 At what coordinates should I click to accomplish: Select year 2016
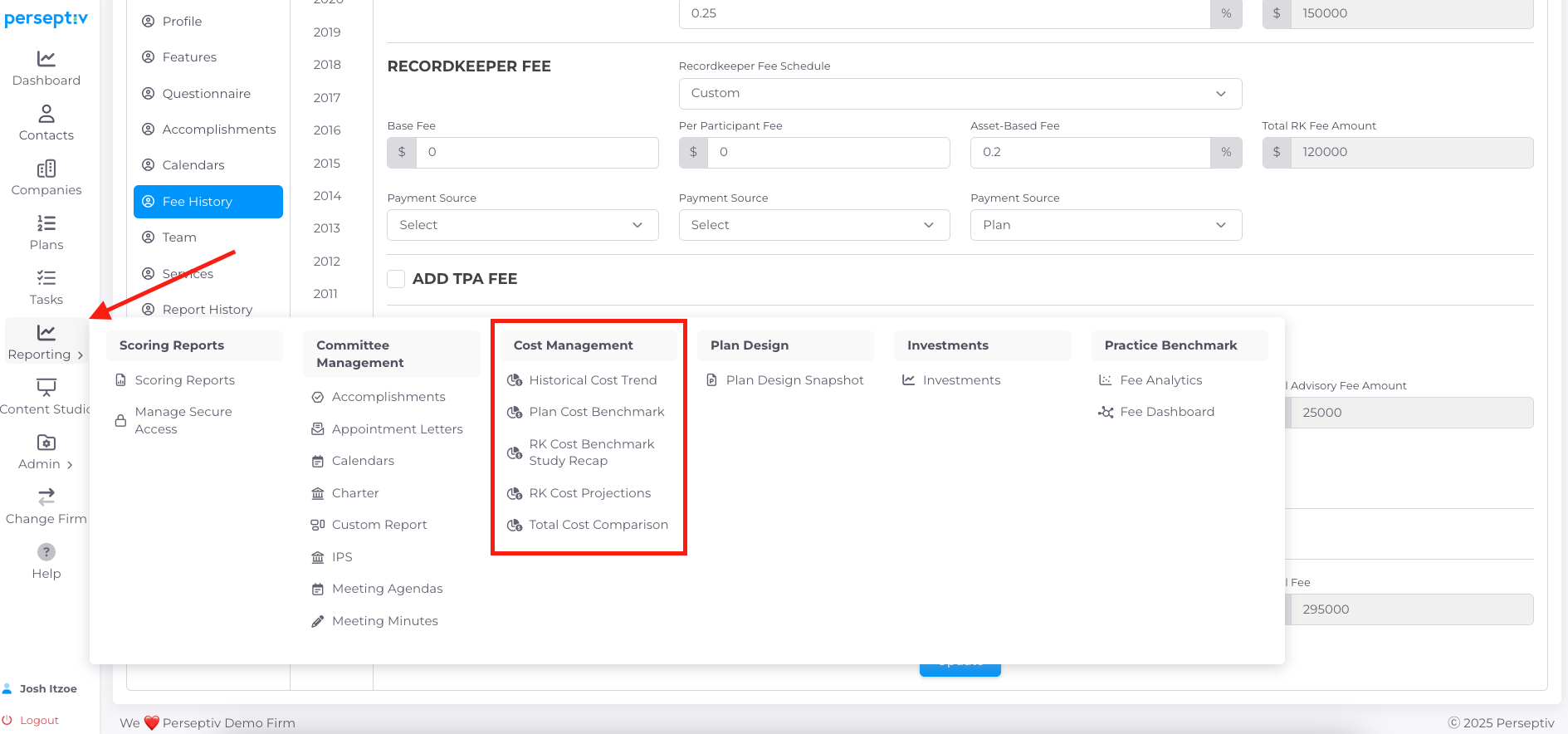pyautogui.click(x=327, y=130)
